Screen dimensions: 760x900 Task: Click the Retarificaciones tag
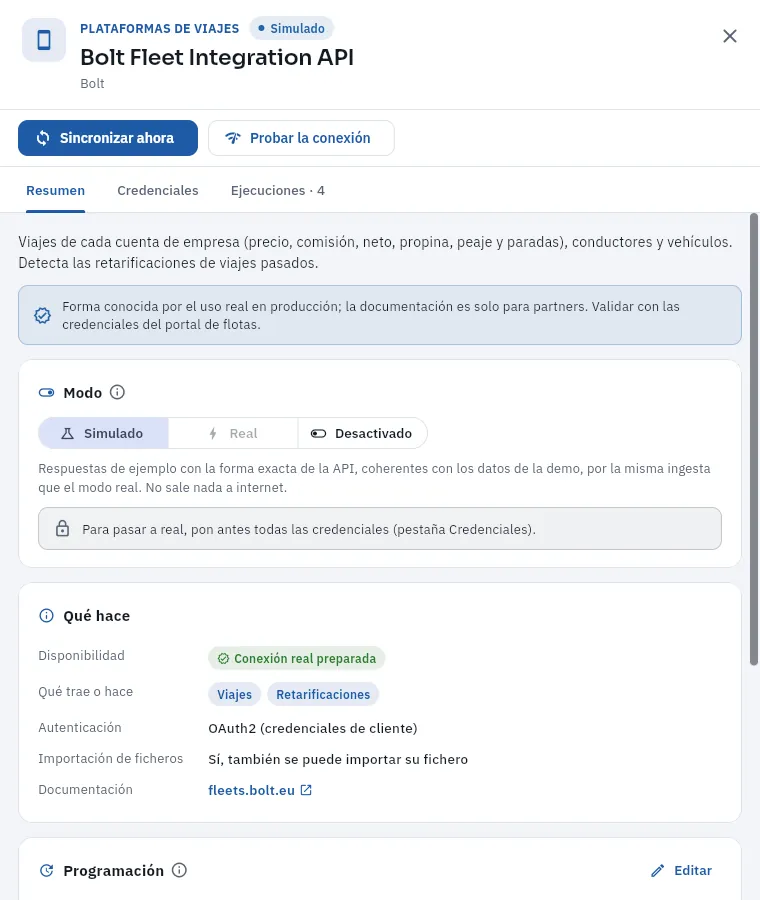pyautogui.click(x=323, y=694)
